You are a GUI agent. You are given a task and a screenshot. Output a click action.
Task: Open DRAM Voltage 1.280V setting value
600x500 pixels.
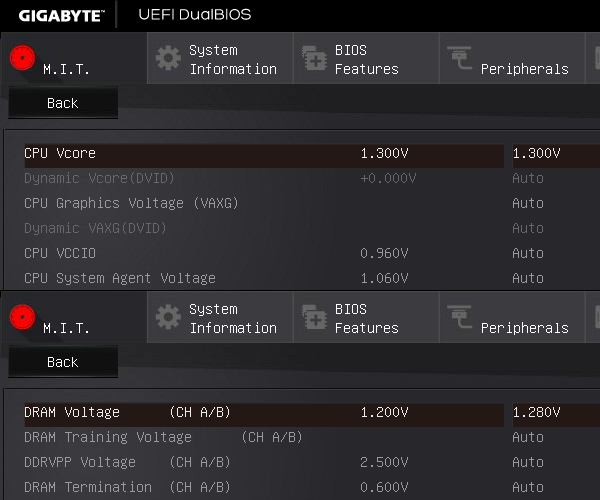(556, 412)
